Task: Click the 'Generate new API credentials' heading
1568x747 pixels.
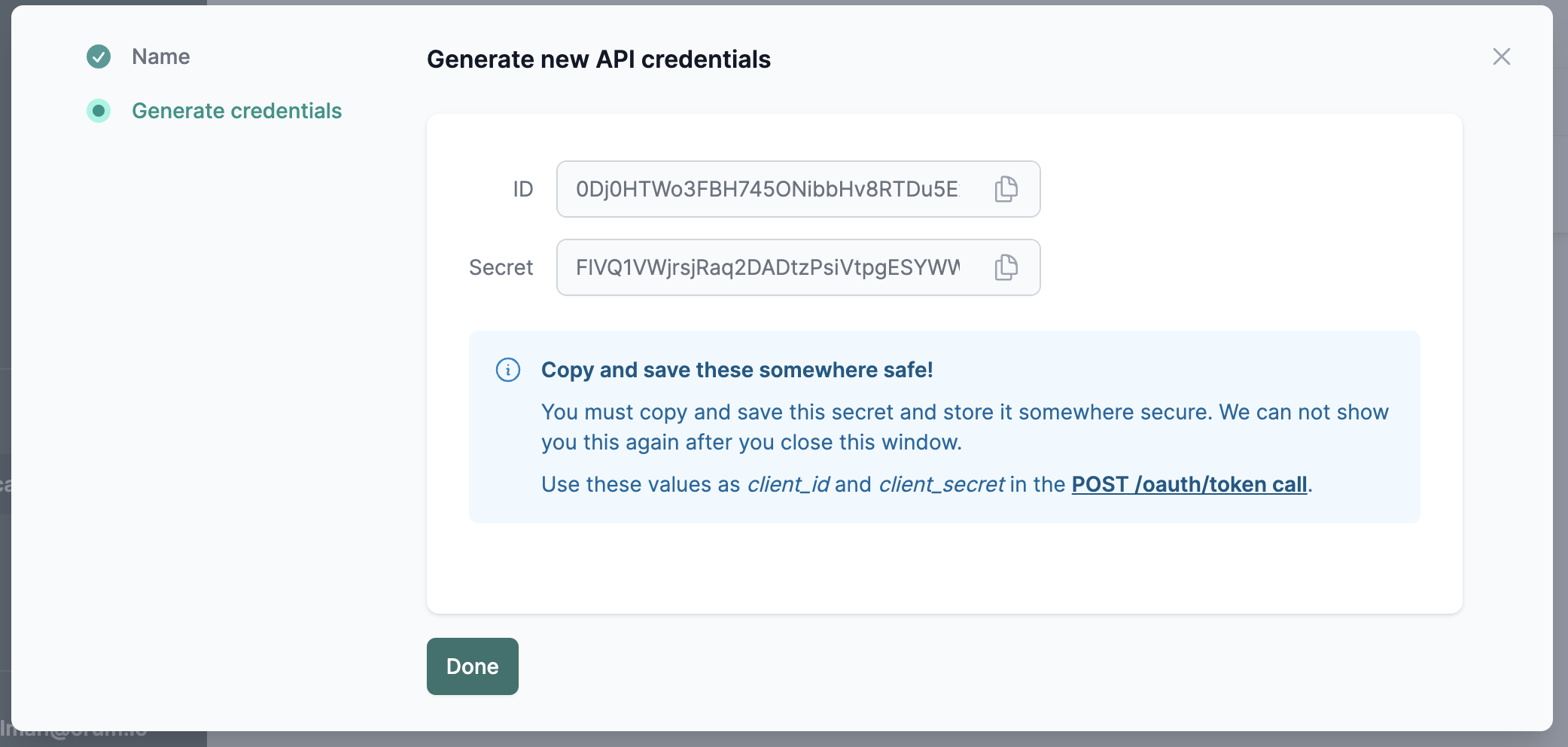Action: pyautogui.click(x=598, y=59)
